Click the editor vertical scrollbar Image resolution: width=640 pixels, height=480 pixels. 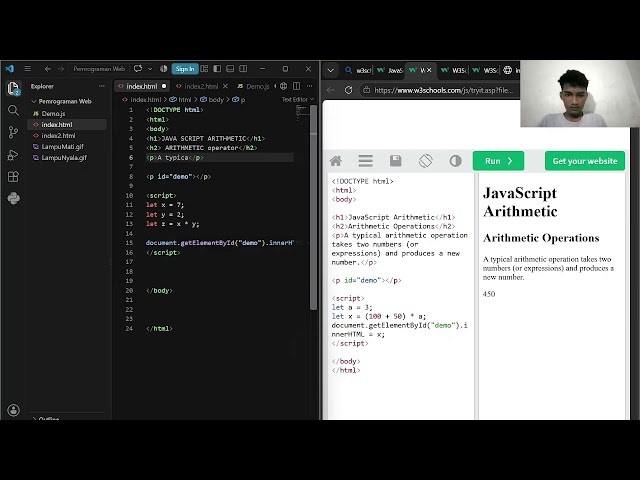click(x=313, y=206)
